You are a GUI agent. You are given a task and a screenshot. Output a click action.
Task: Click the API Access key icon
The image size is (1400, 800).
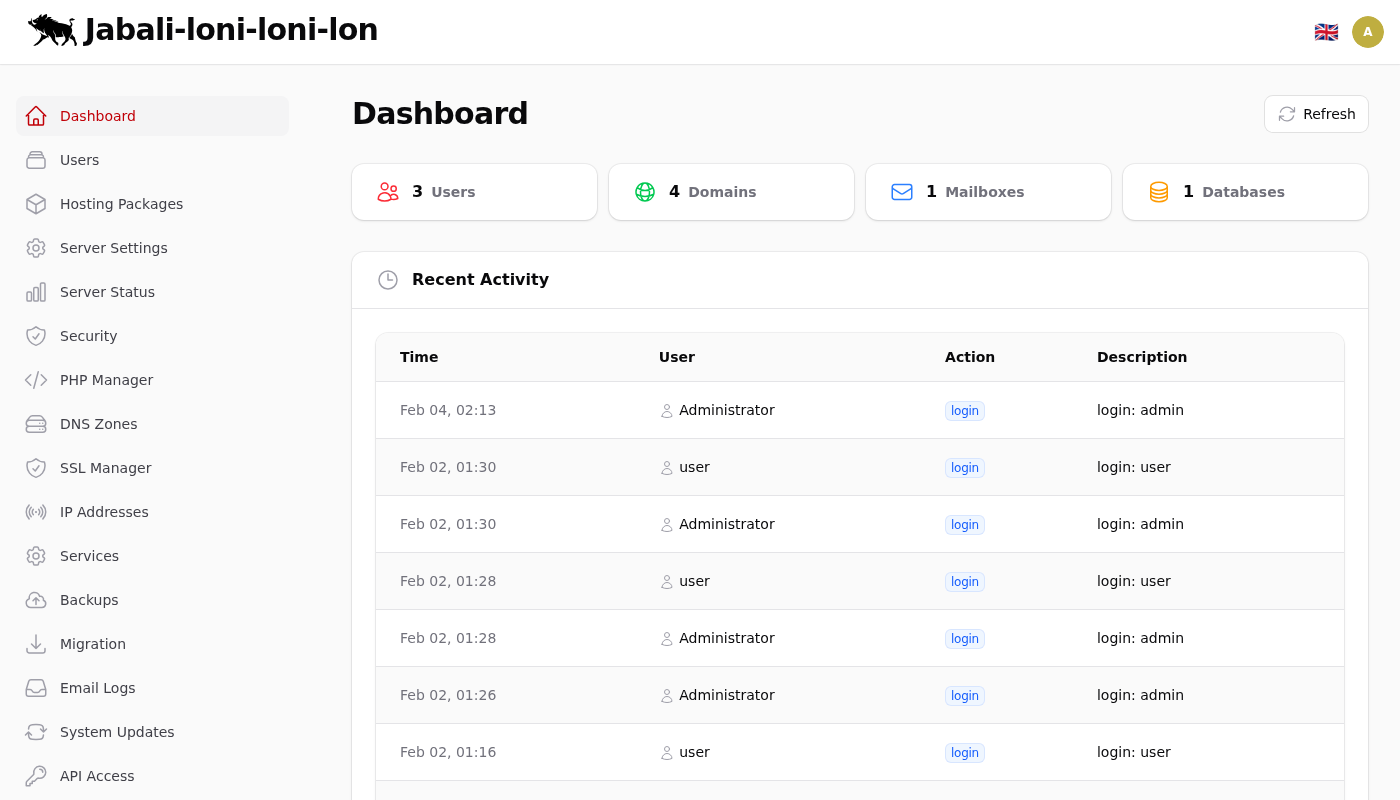36,776
